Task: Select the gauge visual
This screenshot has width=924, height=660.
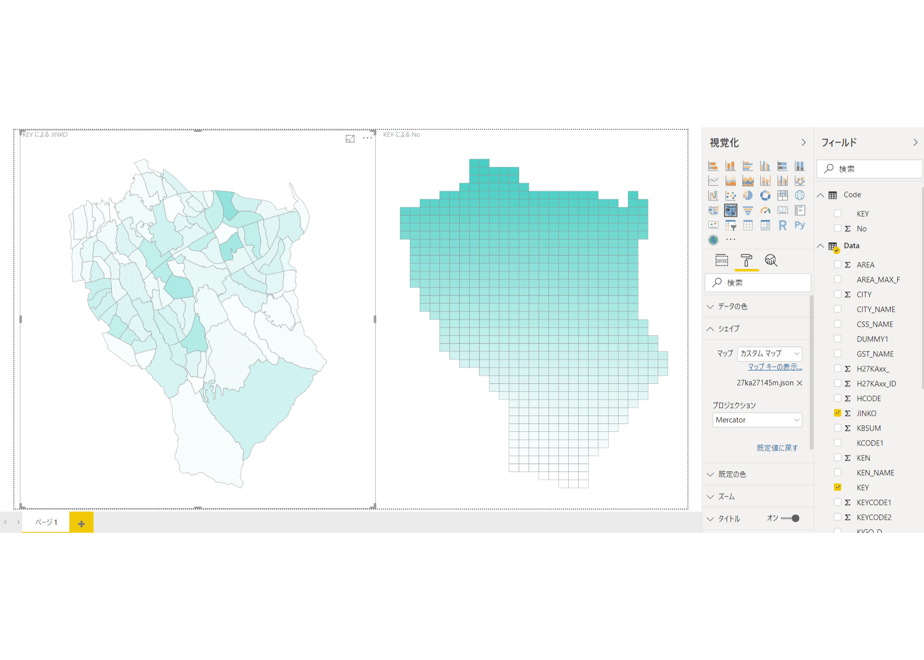Action: point(765,210)
